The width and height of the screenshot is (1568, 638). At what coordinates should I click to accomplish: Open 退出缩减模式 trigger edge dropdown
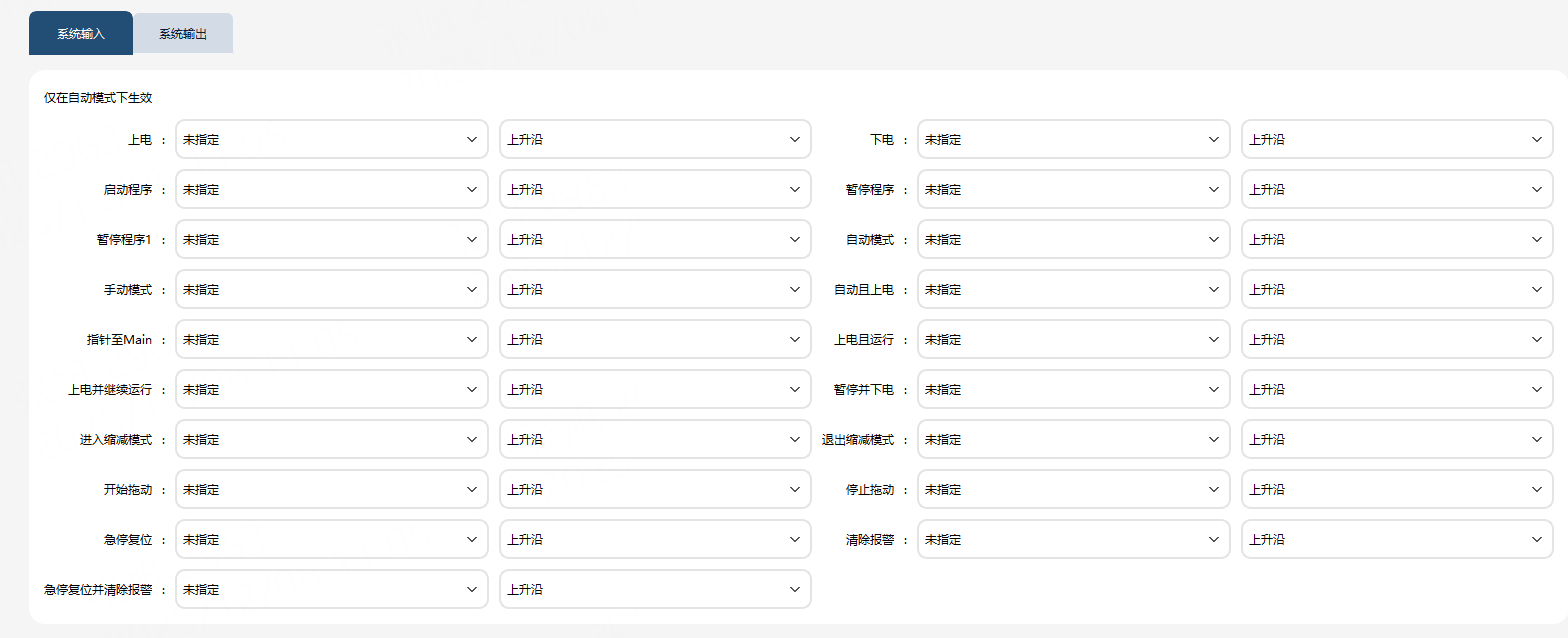click(1398, 440)
